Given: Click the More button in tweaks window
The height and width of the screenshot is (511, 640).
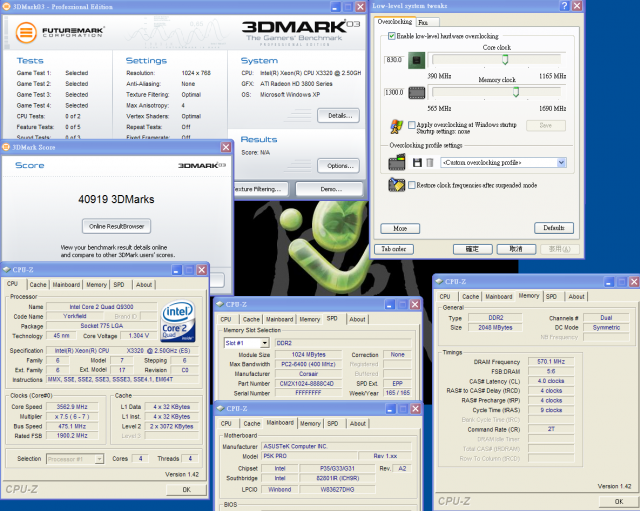Looking at the screenshot, I should click(400, 228).
